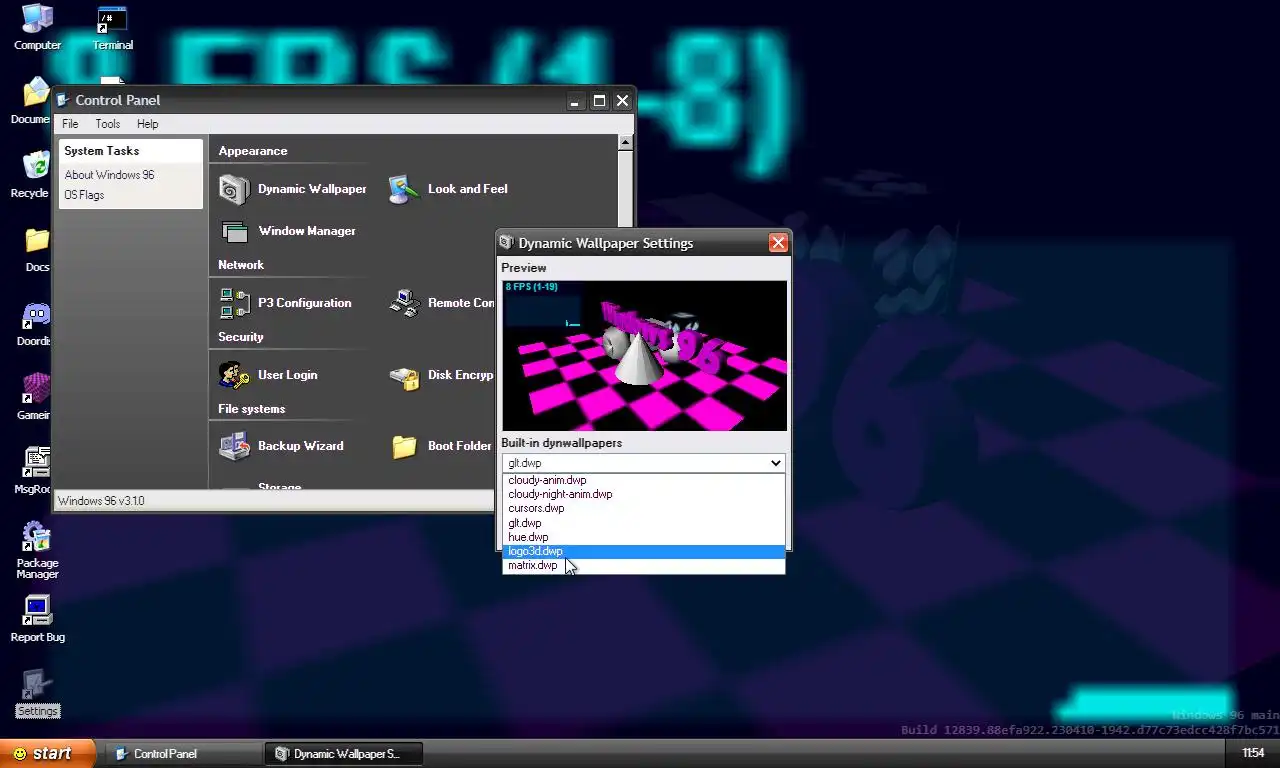1280x768 pixels.
Task: Open the Tools menu in Control Panel
Action: (107, 124)
